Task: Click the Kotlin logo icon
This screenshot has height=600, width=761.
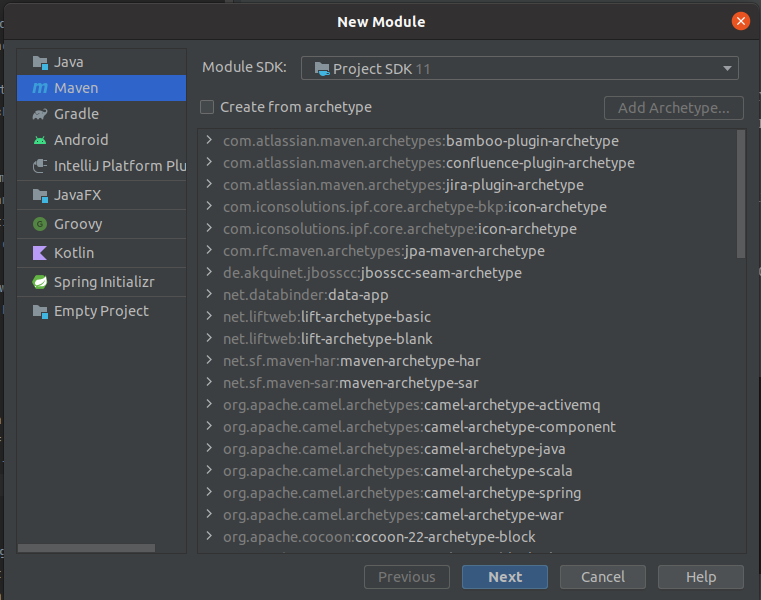Action: 39,253
